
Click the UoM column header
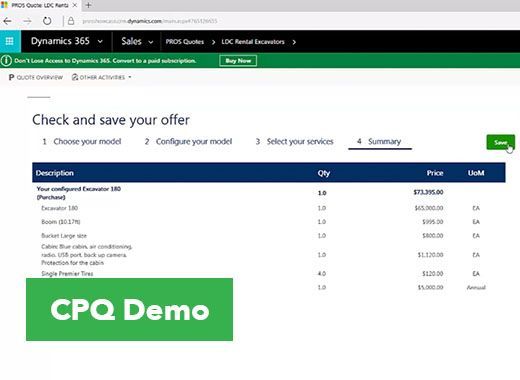coord(476,173)
